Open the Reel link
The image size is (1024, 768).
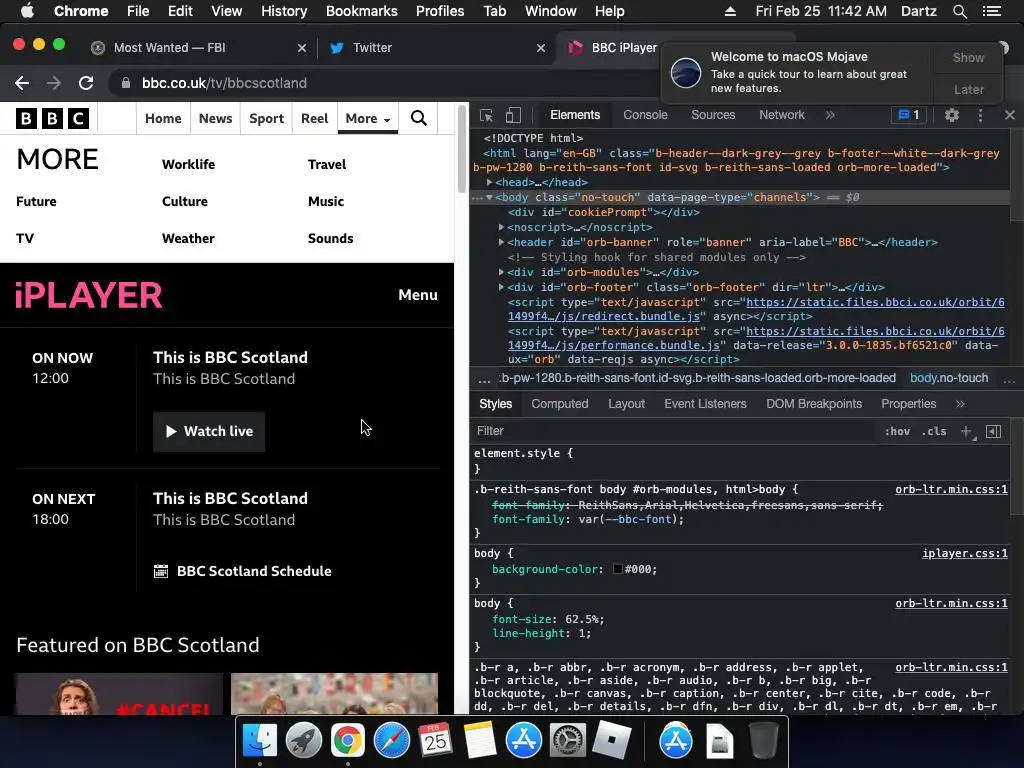point(314,119)
